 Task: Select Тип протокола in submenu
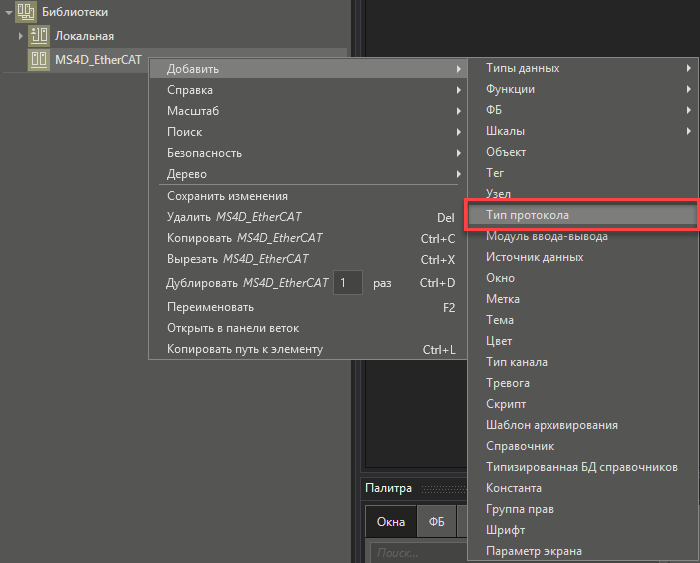[x=583, y=215]
